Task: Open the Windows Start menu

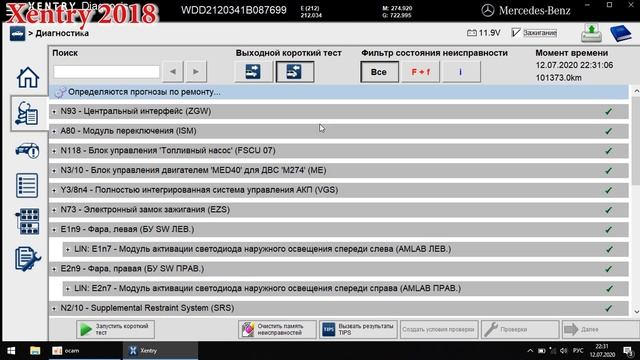Action: click(x=11, y=351)
